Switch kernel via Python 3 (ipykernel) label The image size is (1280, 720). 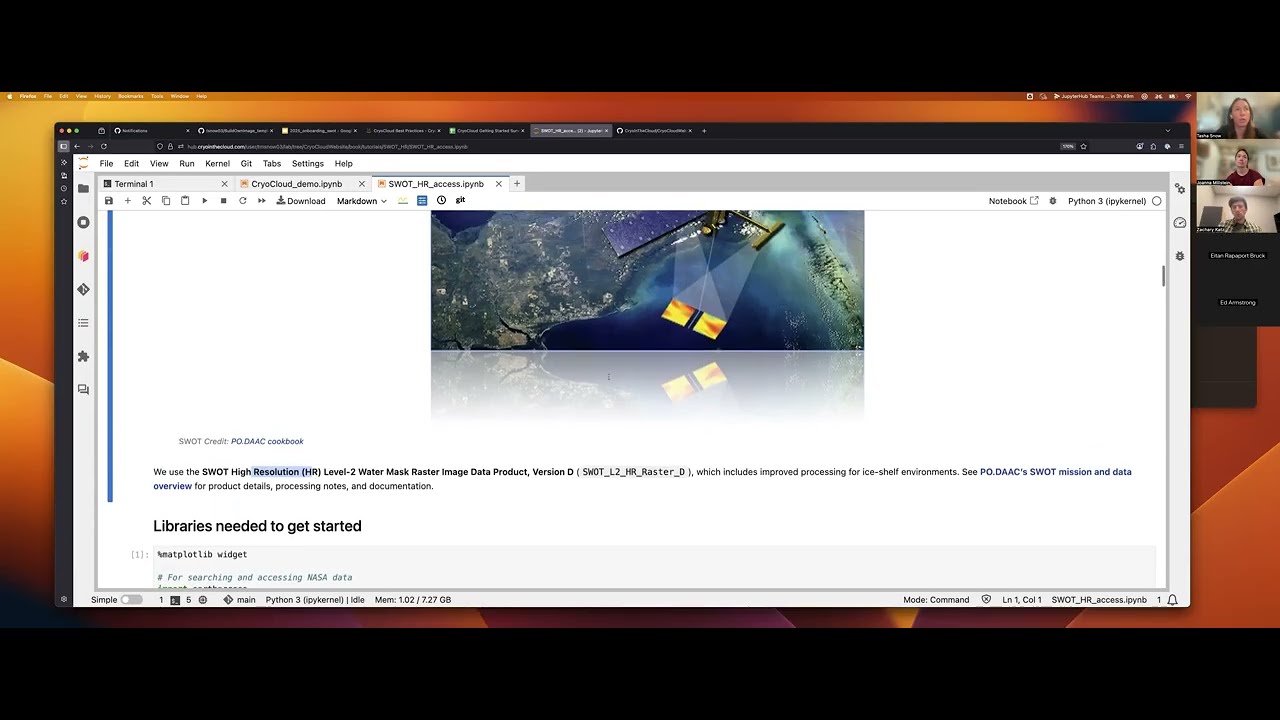click(x=1107, y=201)
